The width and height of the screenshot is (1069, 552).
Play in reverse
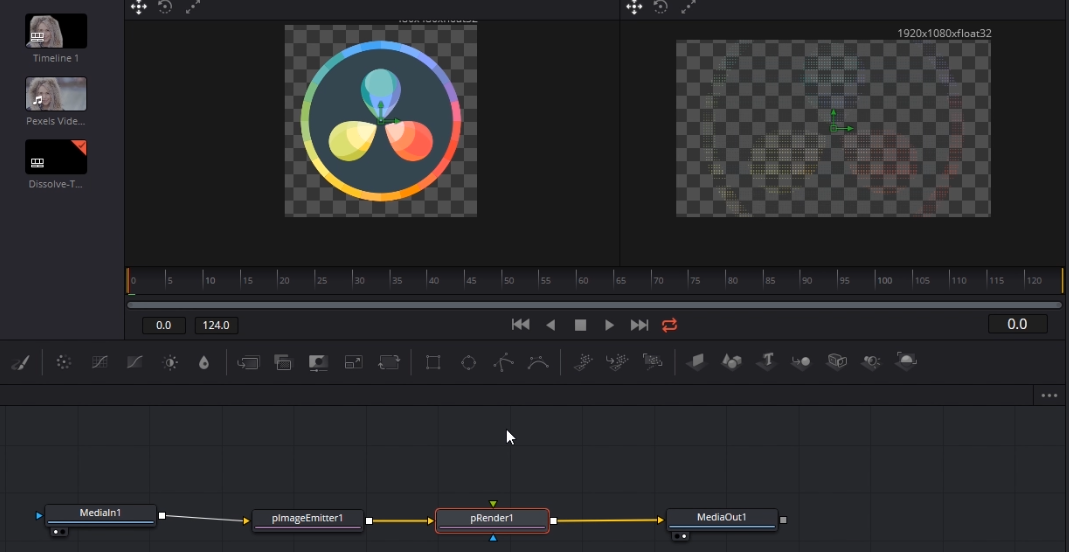pos(551,325)
